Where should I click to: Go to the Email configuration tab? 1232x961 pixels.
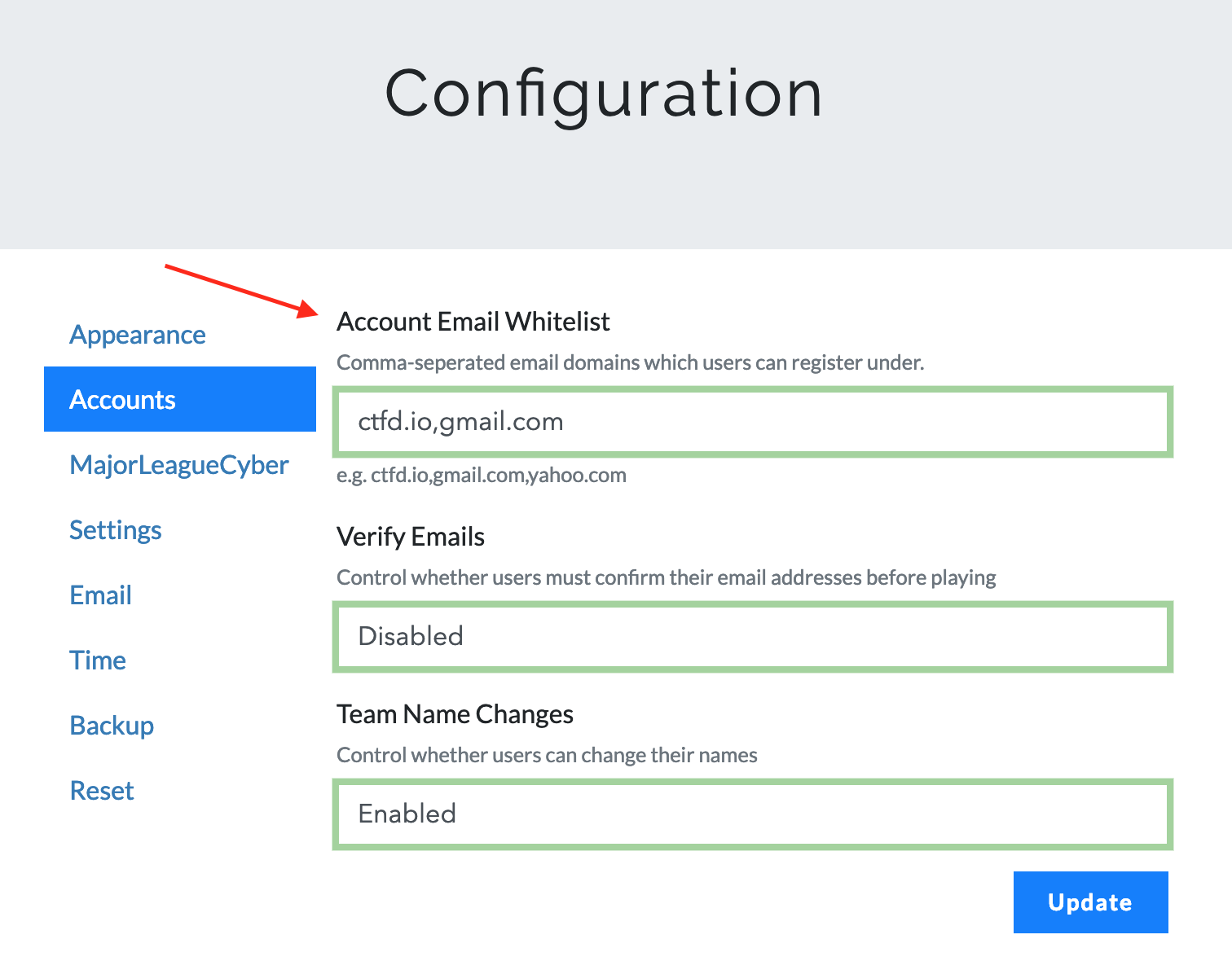pos(100,595)
